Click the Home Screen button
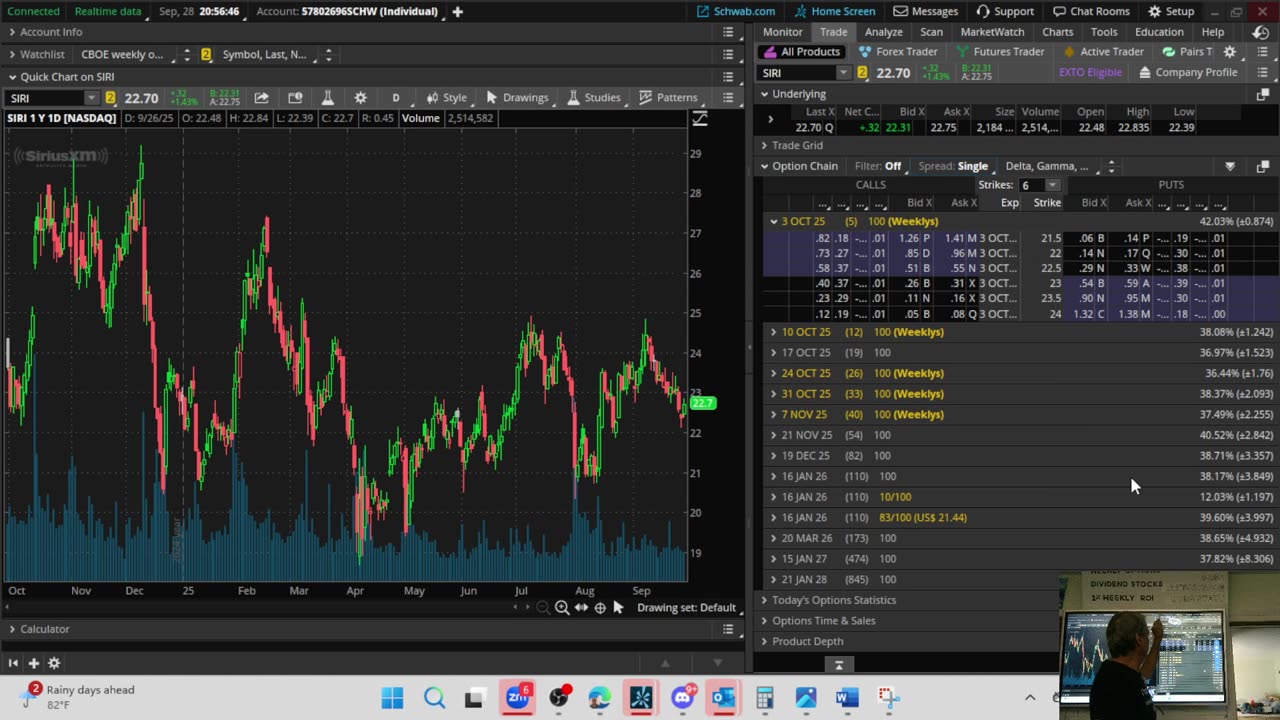The width and height of the screenshot is (1280, 720). tap(835, 12)
